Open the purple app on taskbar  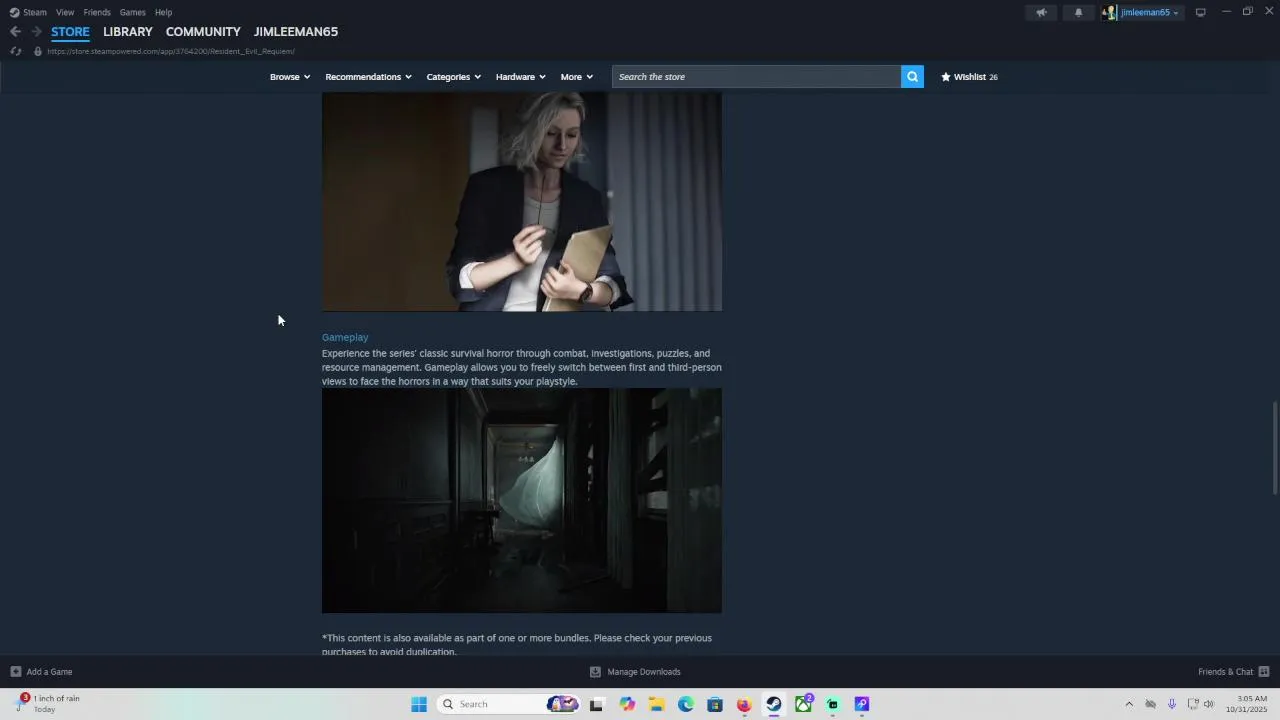862,704
